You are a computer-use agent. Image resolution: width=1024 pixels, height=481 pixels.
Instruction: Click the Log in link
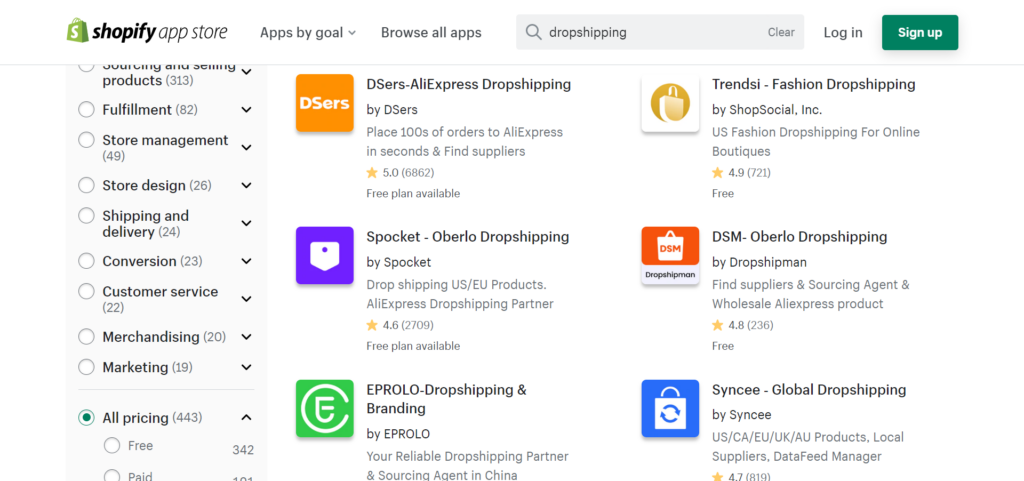[x=842, y=33]
